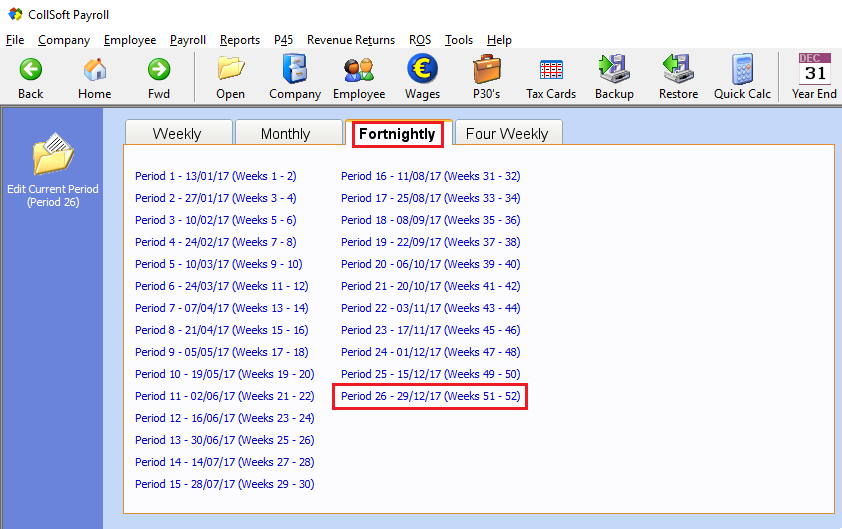The width and height of the screenshot is (842, 529).
Task: Open the Payroll menu
Action: (188, 40)
